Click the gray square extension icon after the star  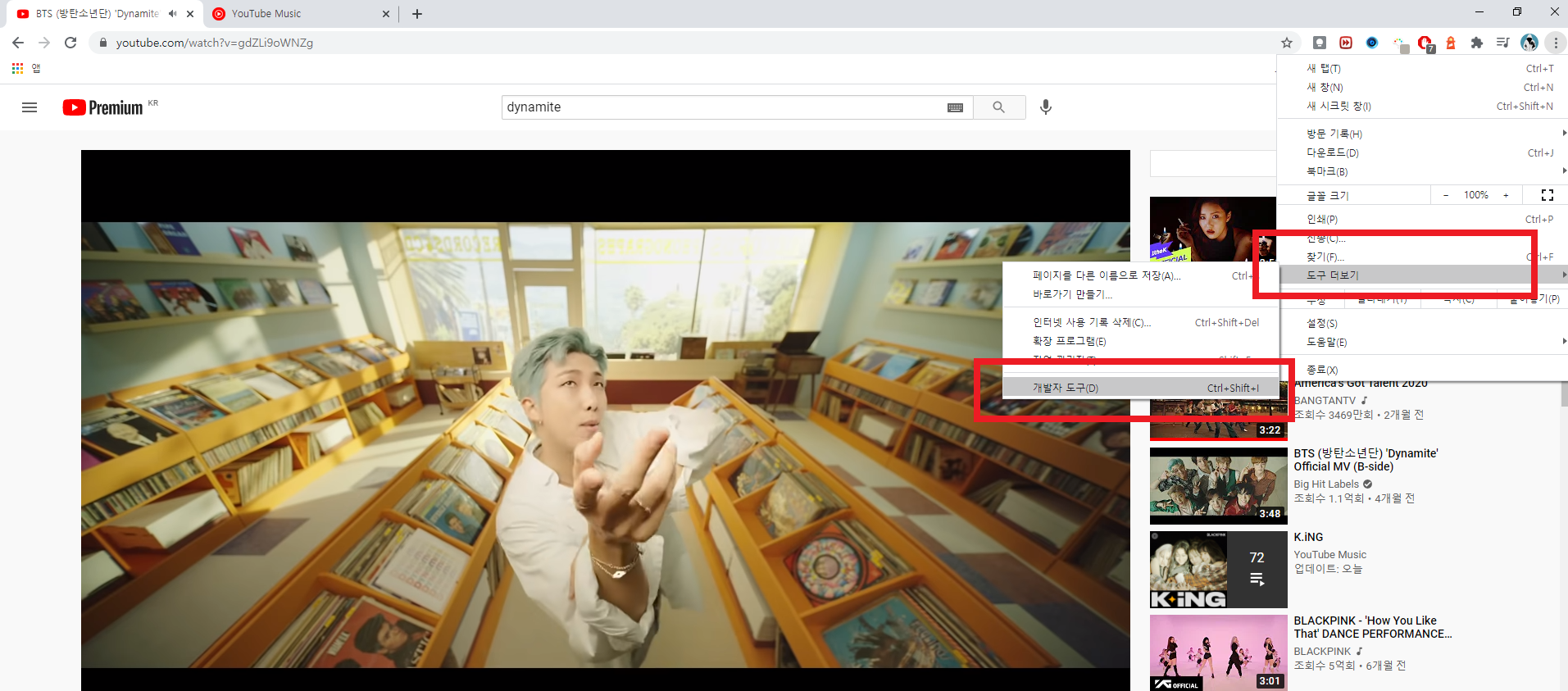coord(1320,43)
